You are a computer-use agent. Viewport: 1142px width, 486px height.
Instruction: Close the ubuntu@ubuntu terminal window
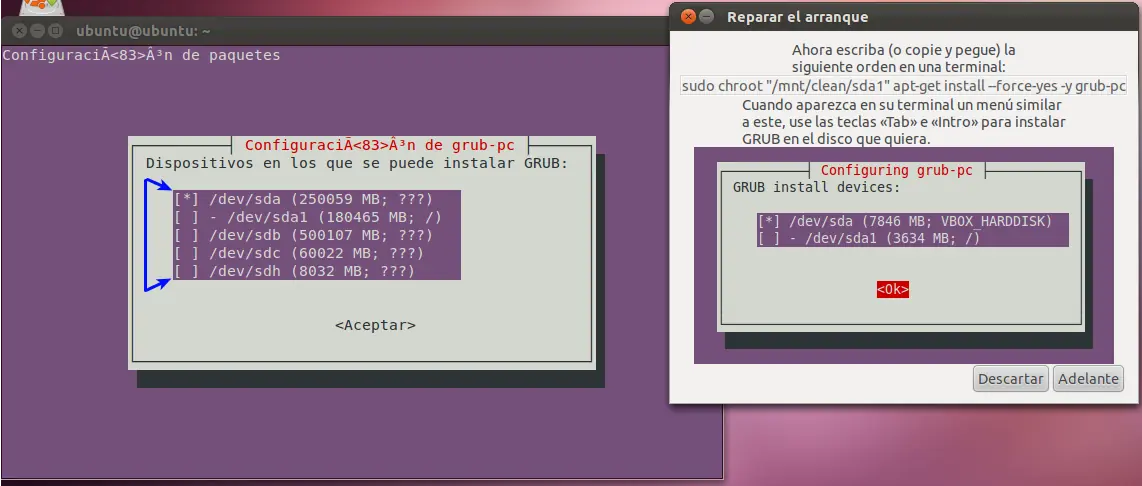20,31
